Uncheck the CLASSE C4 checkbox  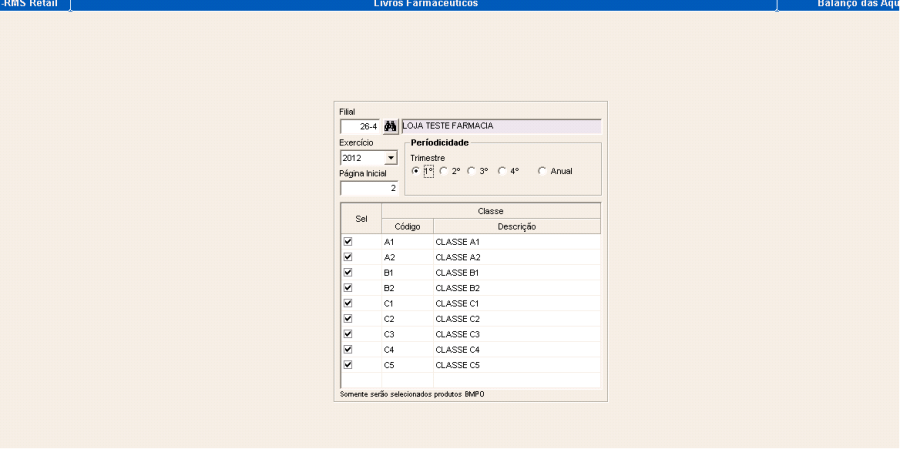348,349
